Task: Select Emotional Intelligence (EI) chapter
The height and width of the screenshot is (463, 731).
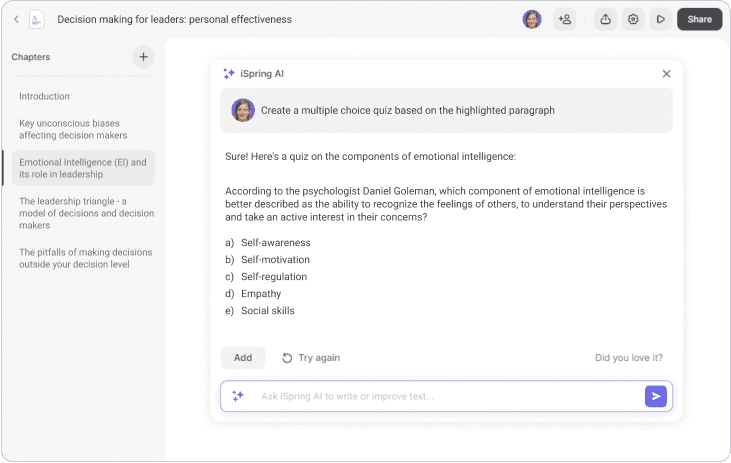Action: 83,168
